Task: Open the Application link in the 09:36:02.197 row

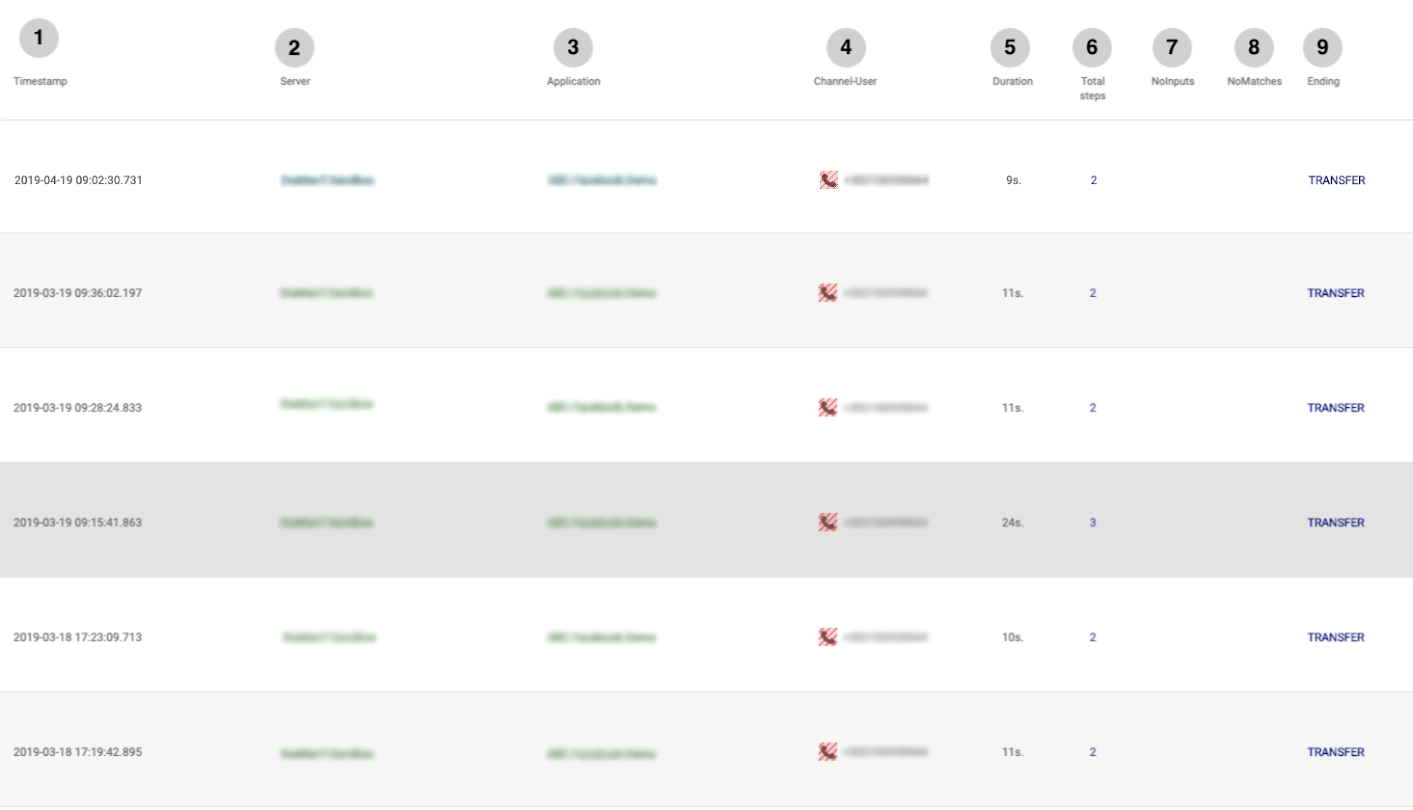Action: (601, 293)
